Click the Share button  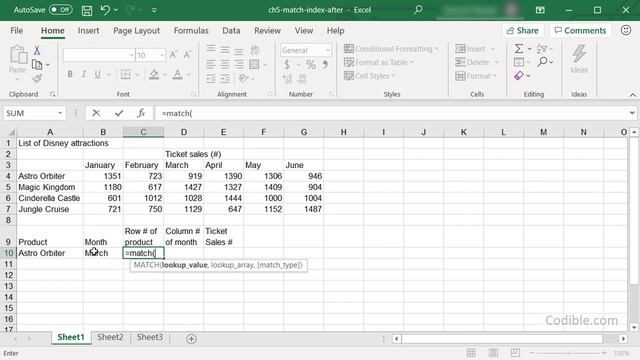(522, 31)
